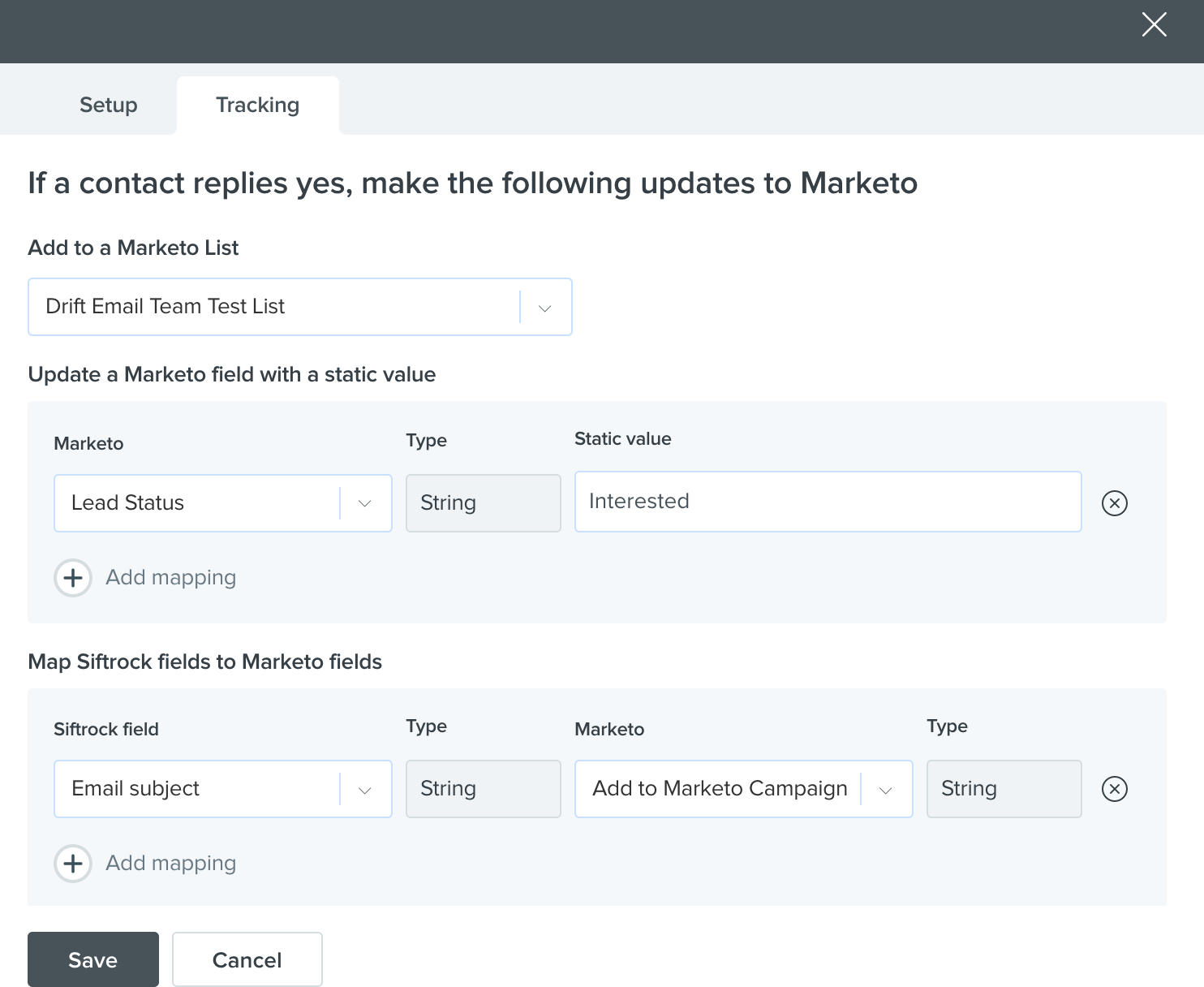
Task: Add mapping link in static value section
Action: tap(171, 578)
